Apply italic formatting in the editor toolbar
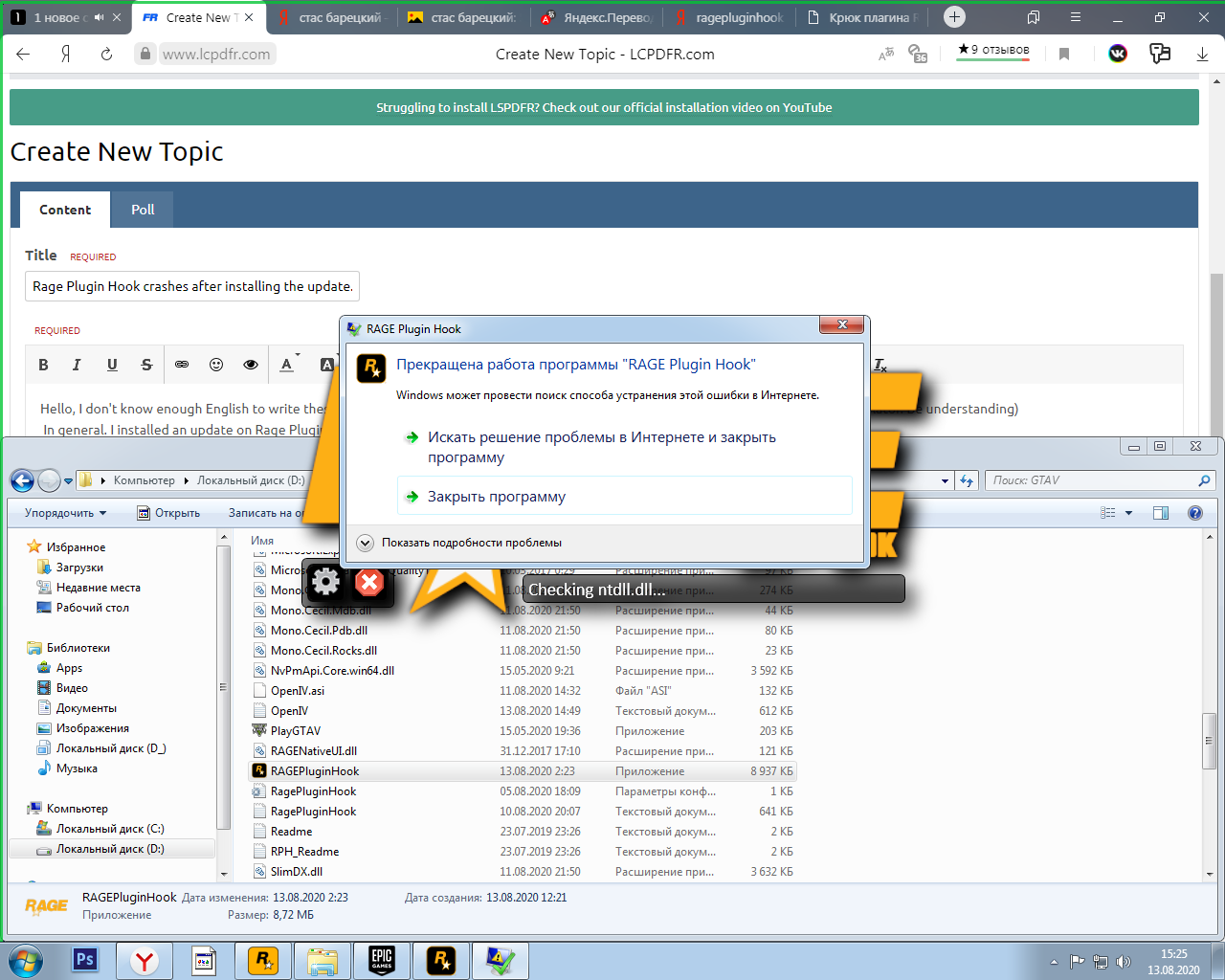Viewport: 1225px width, 980px height. [x=77, y=365]
